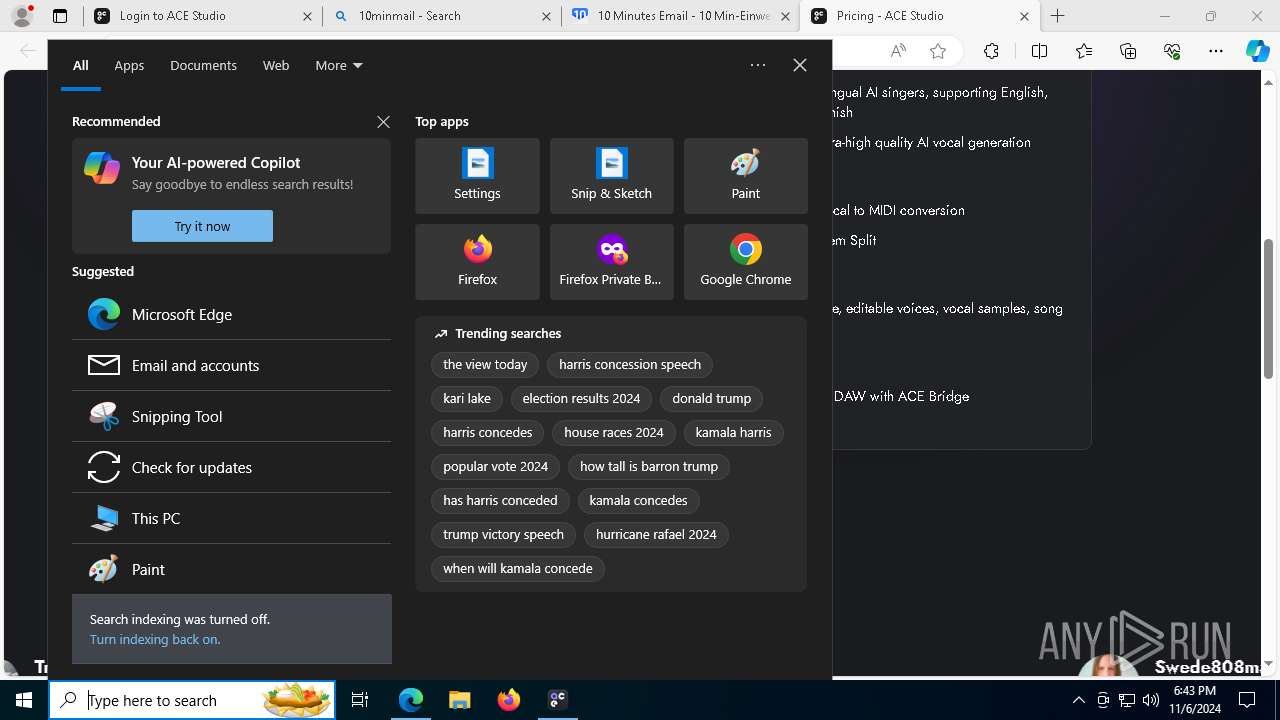Click the taskbar search input box

click(192, 700)
